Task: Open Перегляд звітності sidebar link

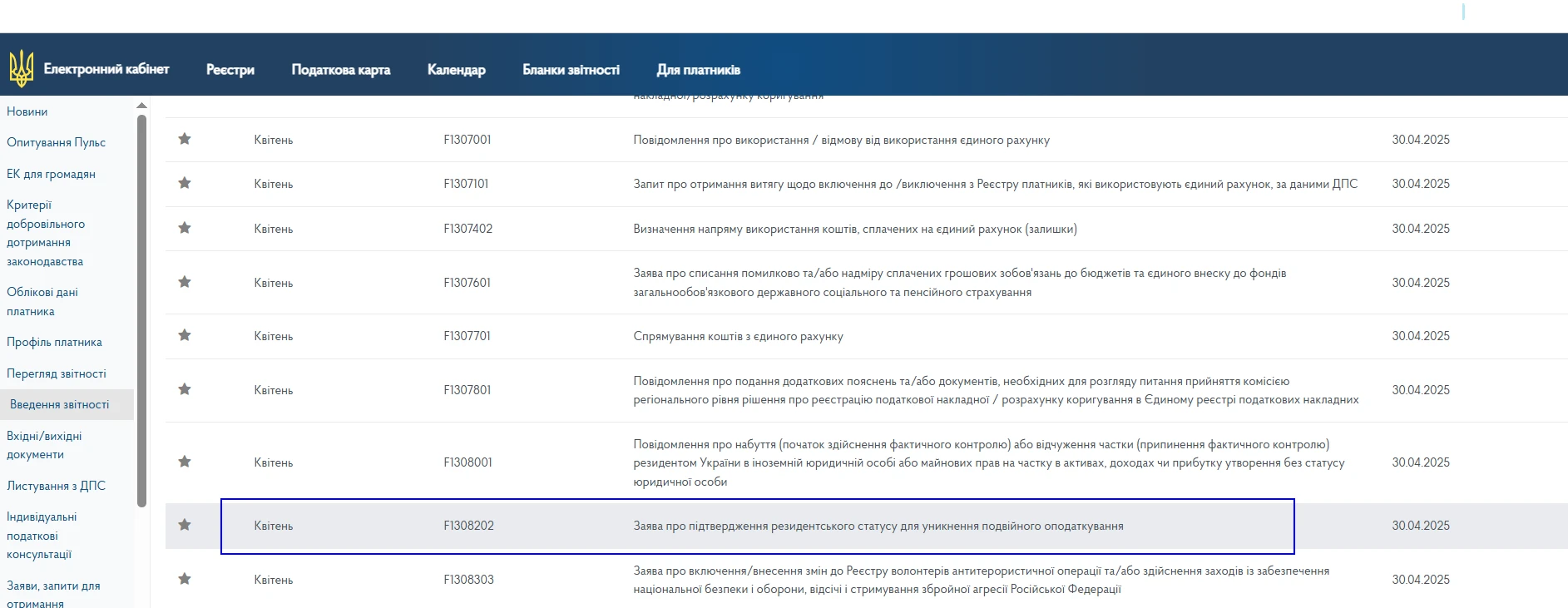Action: tap(57, 373)
